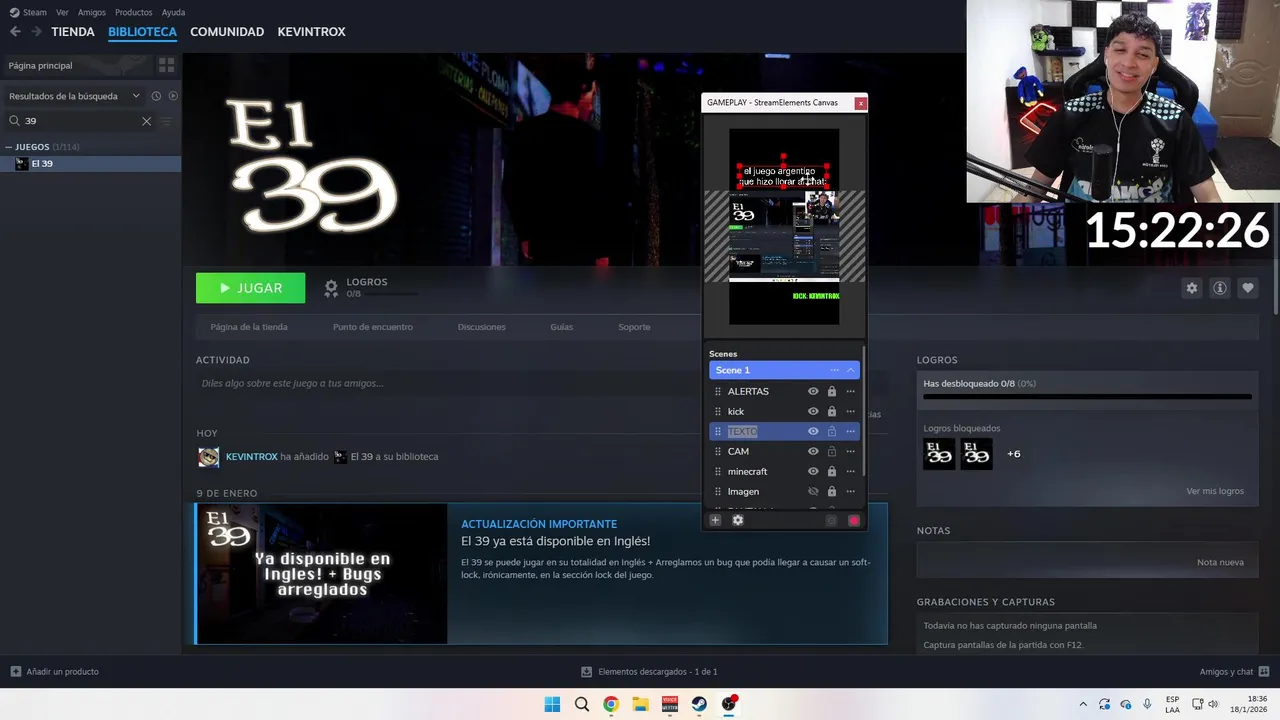
Task: Open options menu for ALERTAS layer
Action: point(851,391)
